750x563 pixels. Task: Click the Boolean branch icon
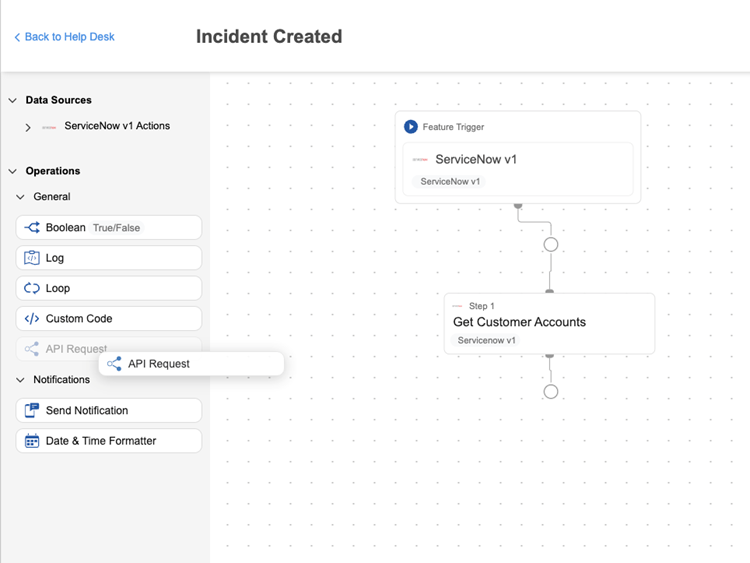click(x=32, y=228)
